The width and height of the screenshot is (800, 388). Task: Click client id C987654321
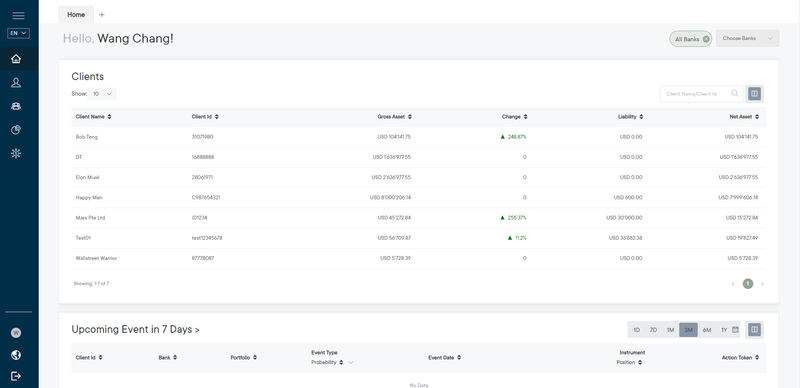[206, 198]
